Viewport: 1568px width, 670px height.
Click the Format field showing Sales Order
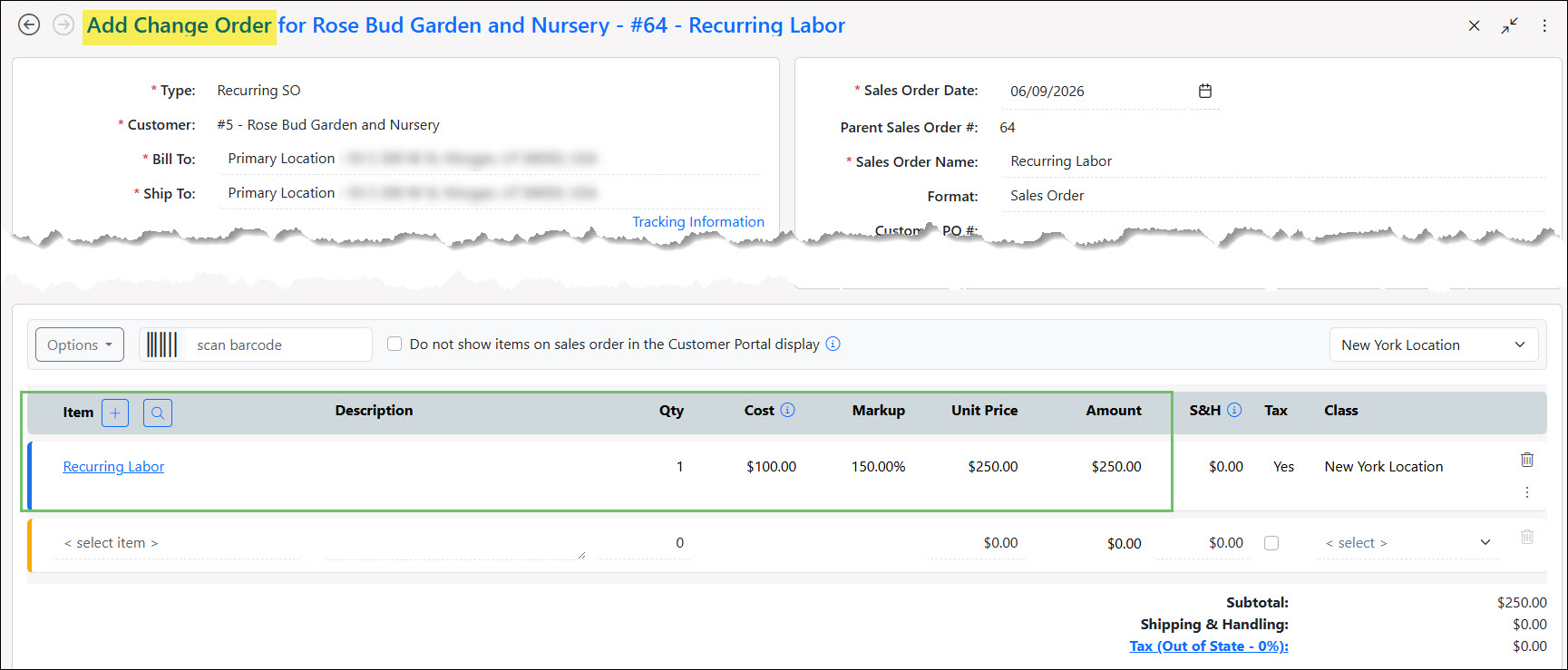1272,196
